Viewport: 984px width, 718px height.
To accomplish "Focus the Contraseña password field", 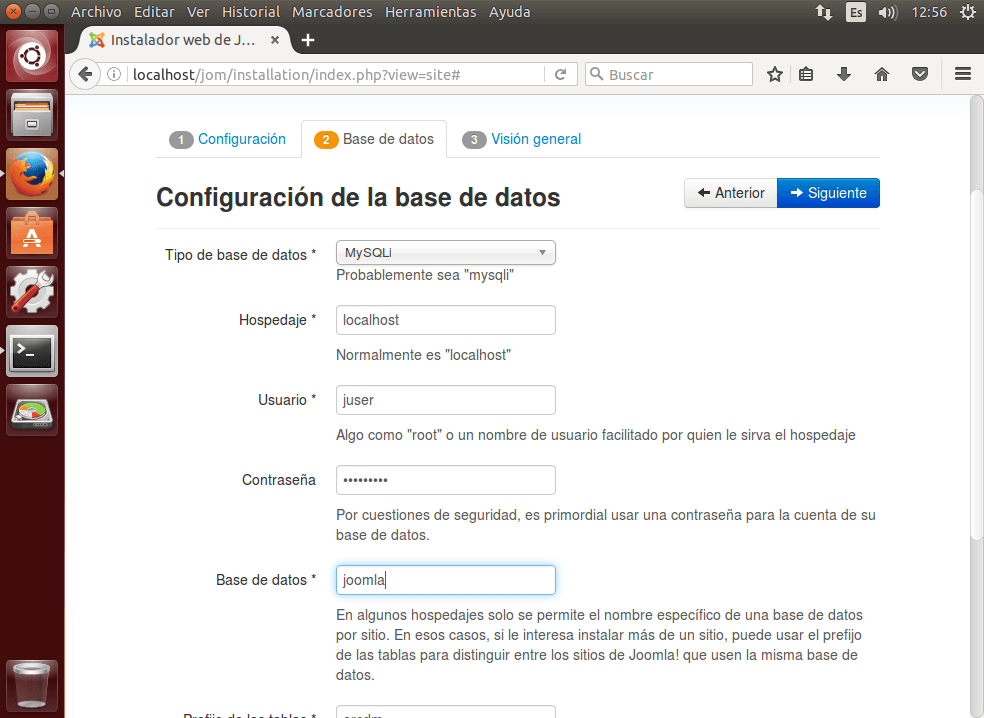I will pos(446,480).
